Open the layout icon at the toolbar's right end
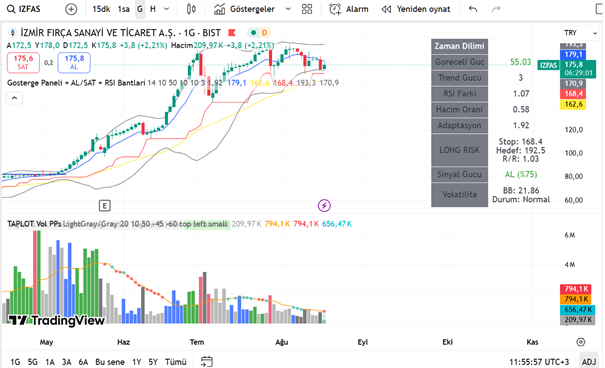 pyautogui.click(x=599, y=9)
